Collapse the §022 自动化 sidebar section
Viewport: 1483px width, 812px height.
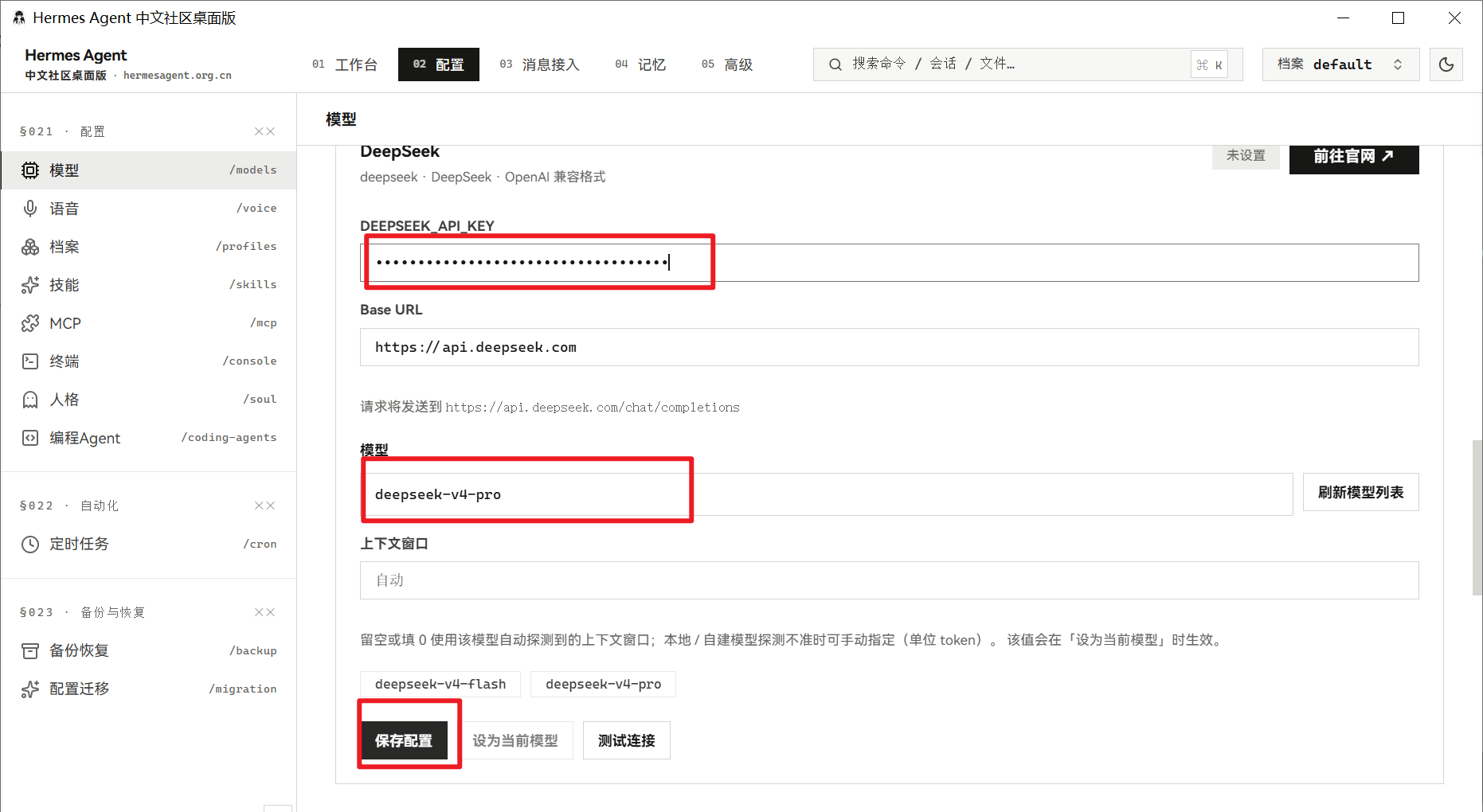tap(265, 506)
